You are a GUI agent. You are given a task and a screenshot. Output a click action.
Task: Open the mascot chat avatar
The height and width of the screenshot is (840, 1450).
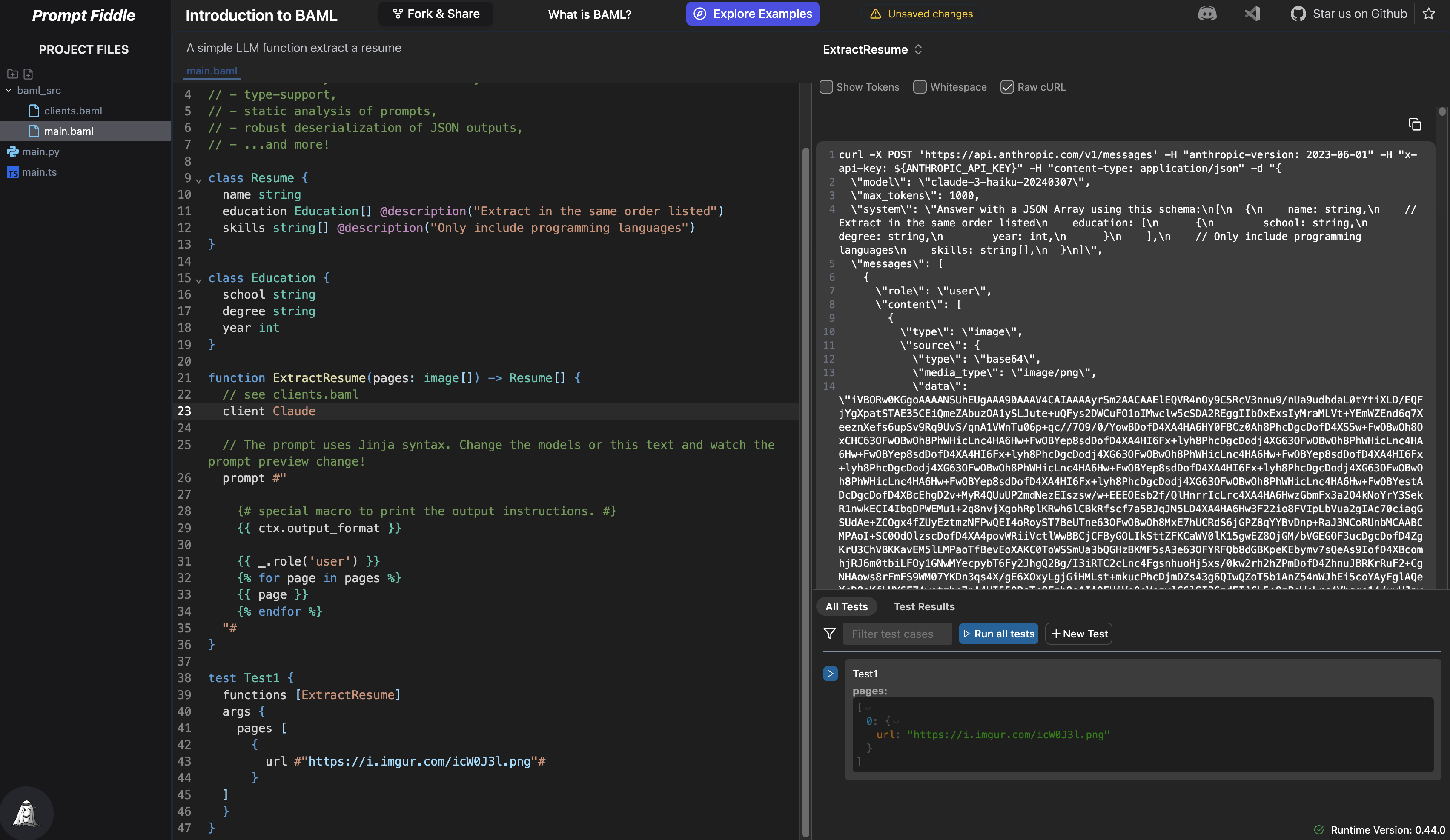(26, 813)
